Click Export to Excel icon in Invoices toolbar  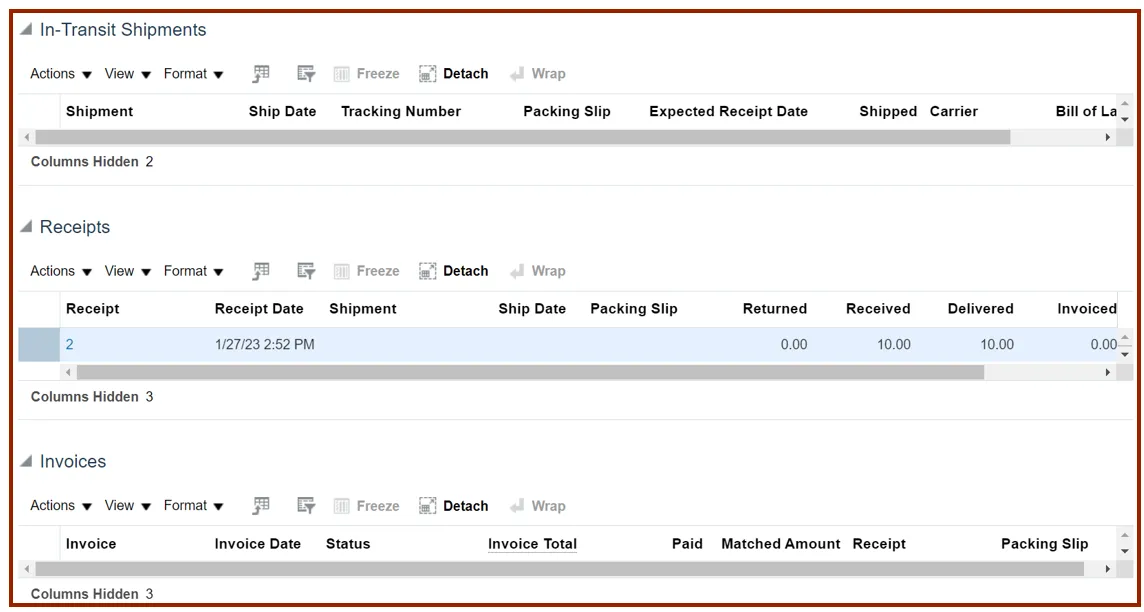[261, 506]
